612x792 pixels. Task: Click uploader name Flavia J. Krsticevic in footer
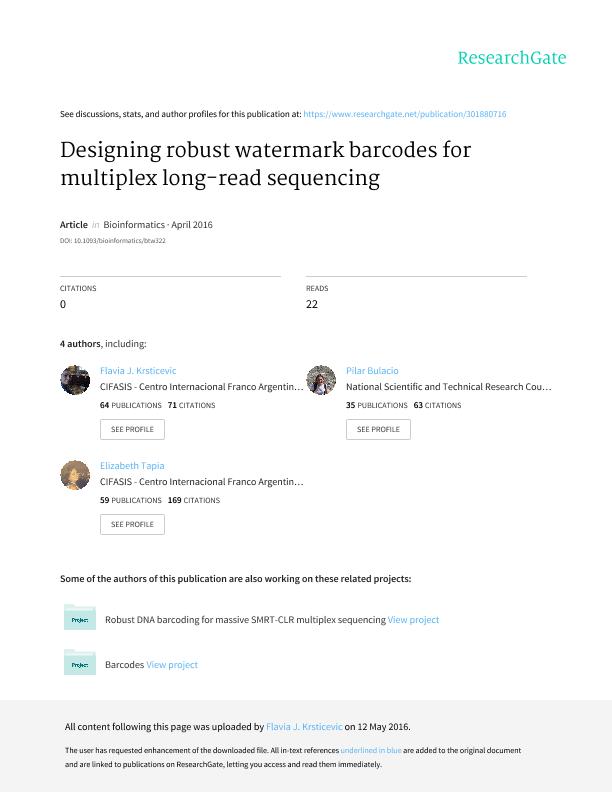pos(304,727)
